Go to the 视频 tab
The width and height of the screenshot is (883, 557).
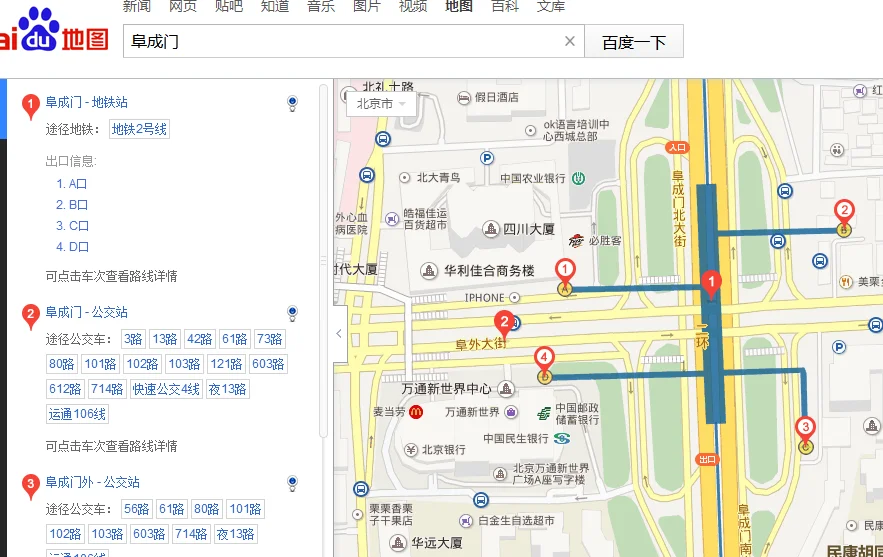(x=413, y=6)
